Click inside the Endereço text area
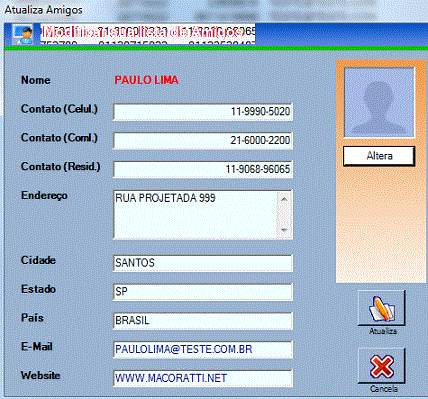 point(195,214)
